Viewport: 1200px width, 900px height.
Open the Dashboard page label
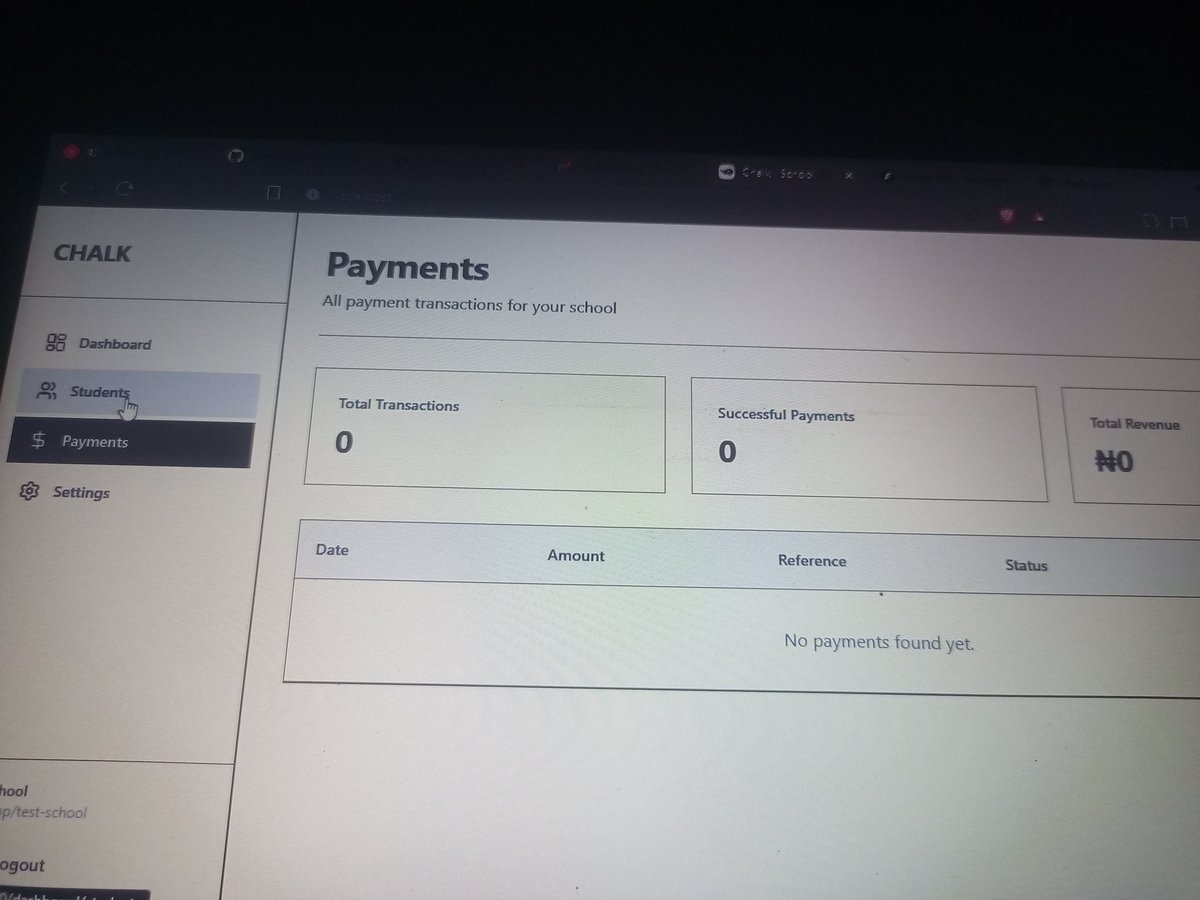(115, 344)
